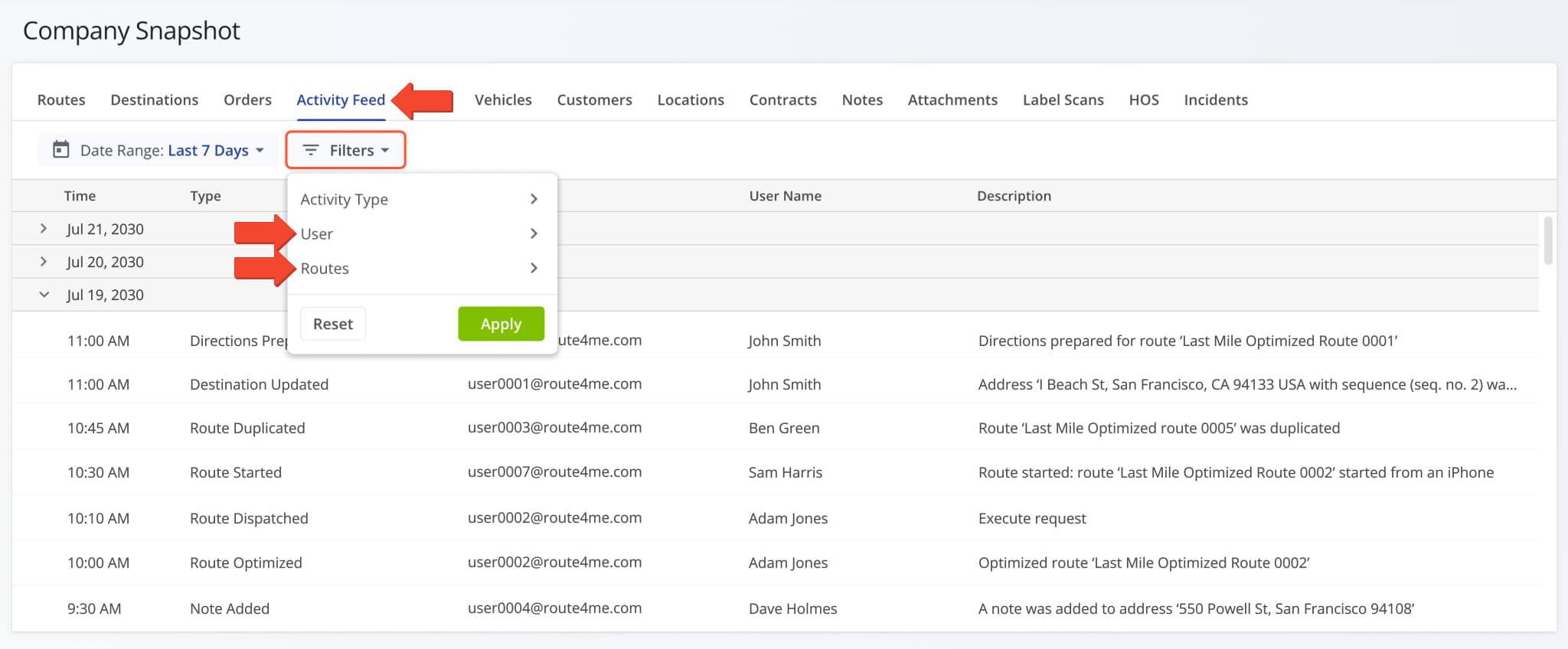
Task: Click the User Name column header
Action: click(785, 196)
